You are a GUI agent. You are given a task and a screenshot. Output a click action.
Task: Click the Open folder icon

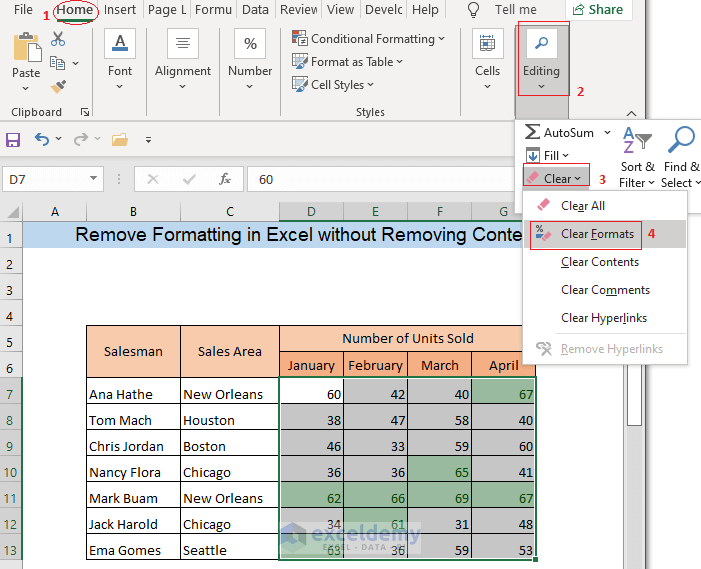(120, 140)
